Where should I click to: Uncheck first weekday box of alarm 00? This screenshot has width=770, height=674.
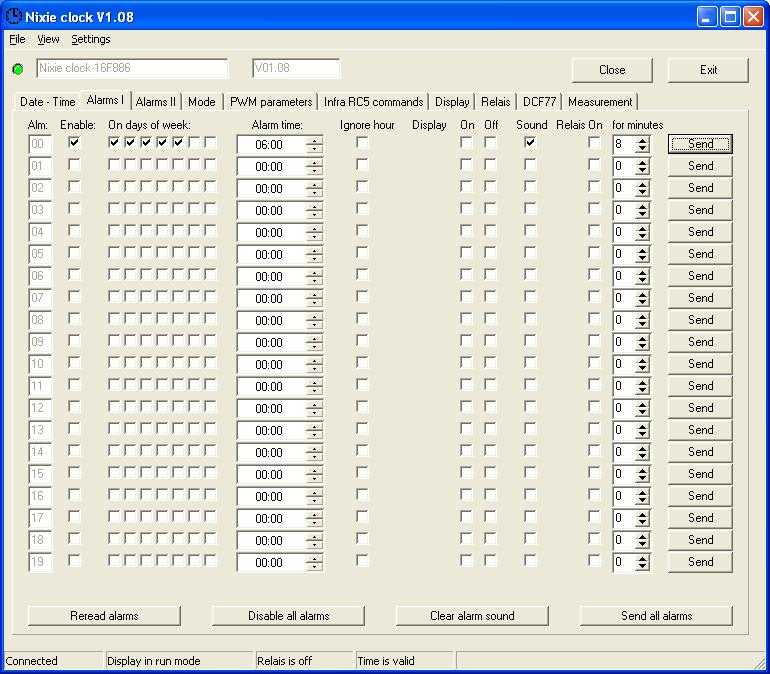(114, 142)
